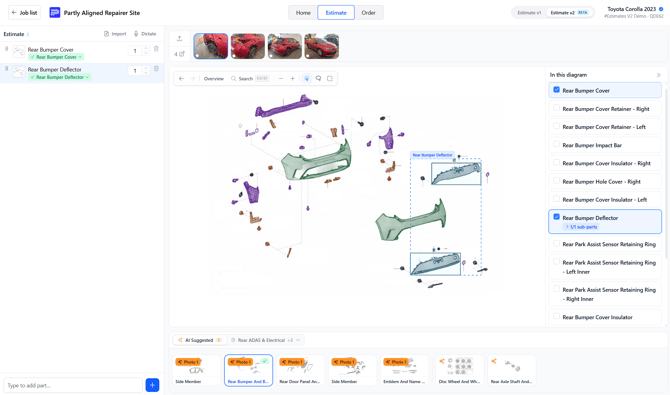670x395 pixels.
Task: Check Rear Bumper Cover Retainer - Right
Action: pos(556,108)
